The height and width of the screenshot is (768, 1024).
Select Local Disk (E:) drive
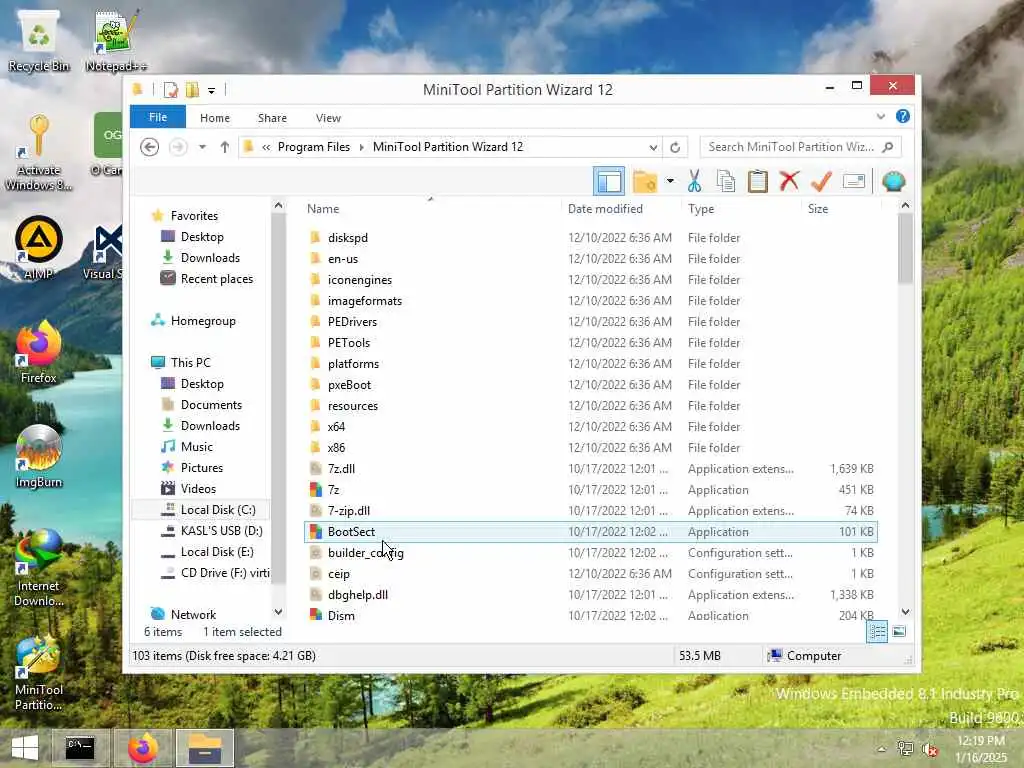tap(217, 552)
